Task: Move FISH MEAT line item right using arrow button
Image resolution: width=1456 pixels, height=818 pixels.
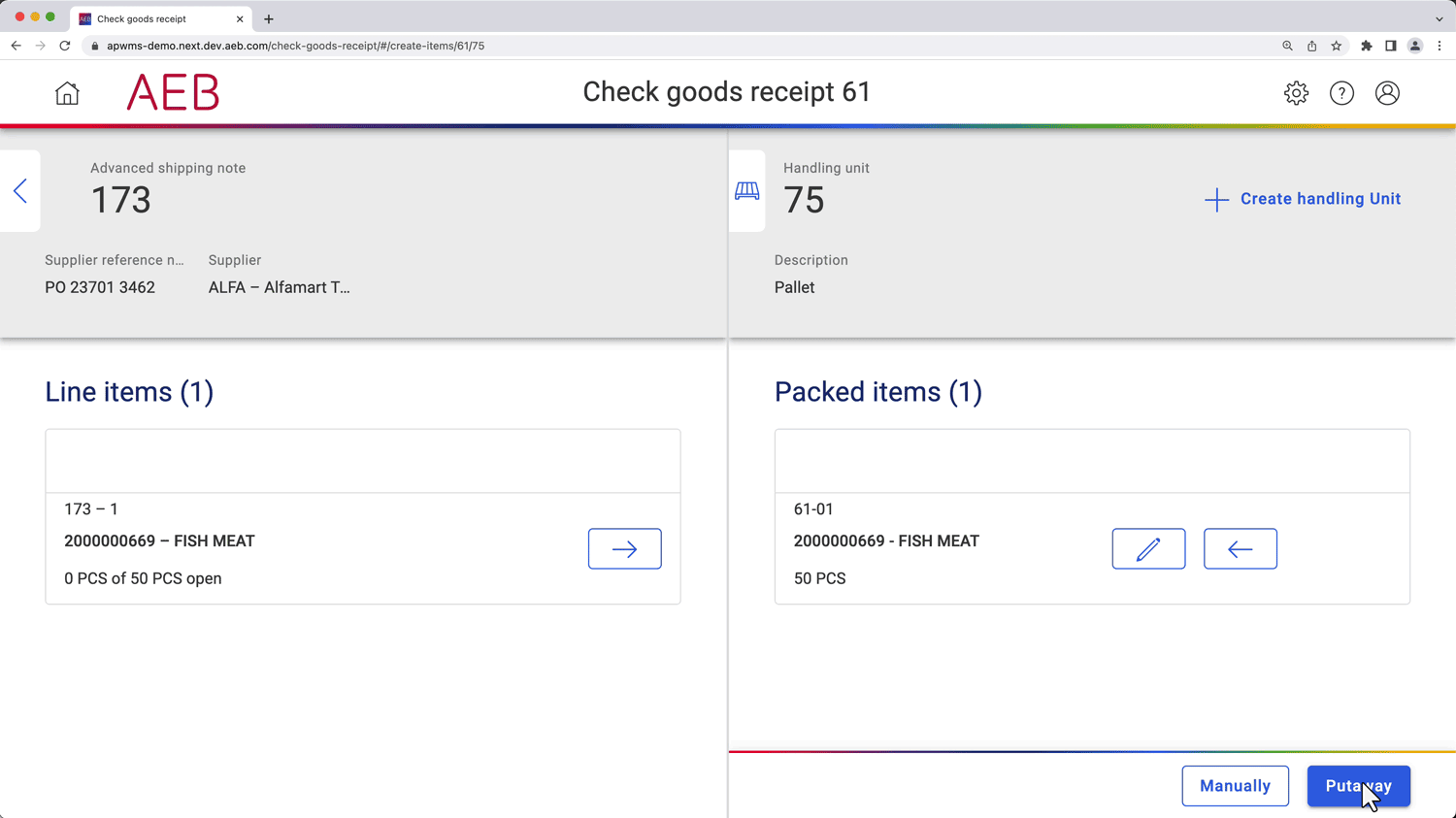Action: pyautogui.click(x=624, y=548)
